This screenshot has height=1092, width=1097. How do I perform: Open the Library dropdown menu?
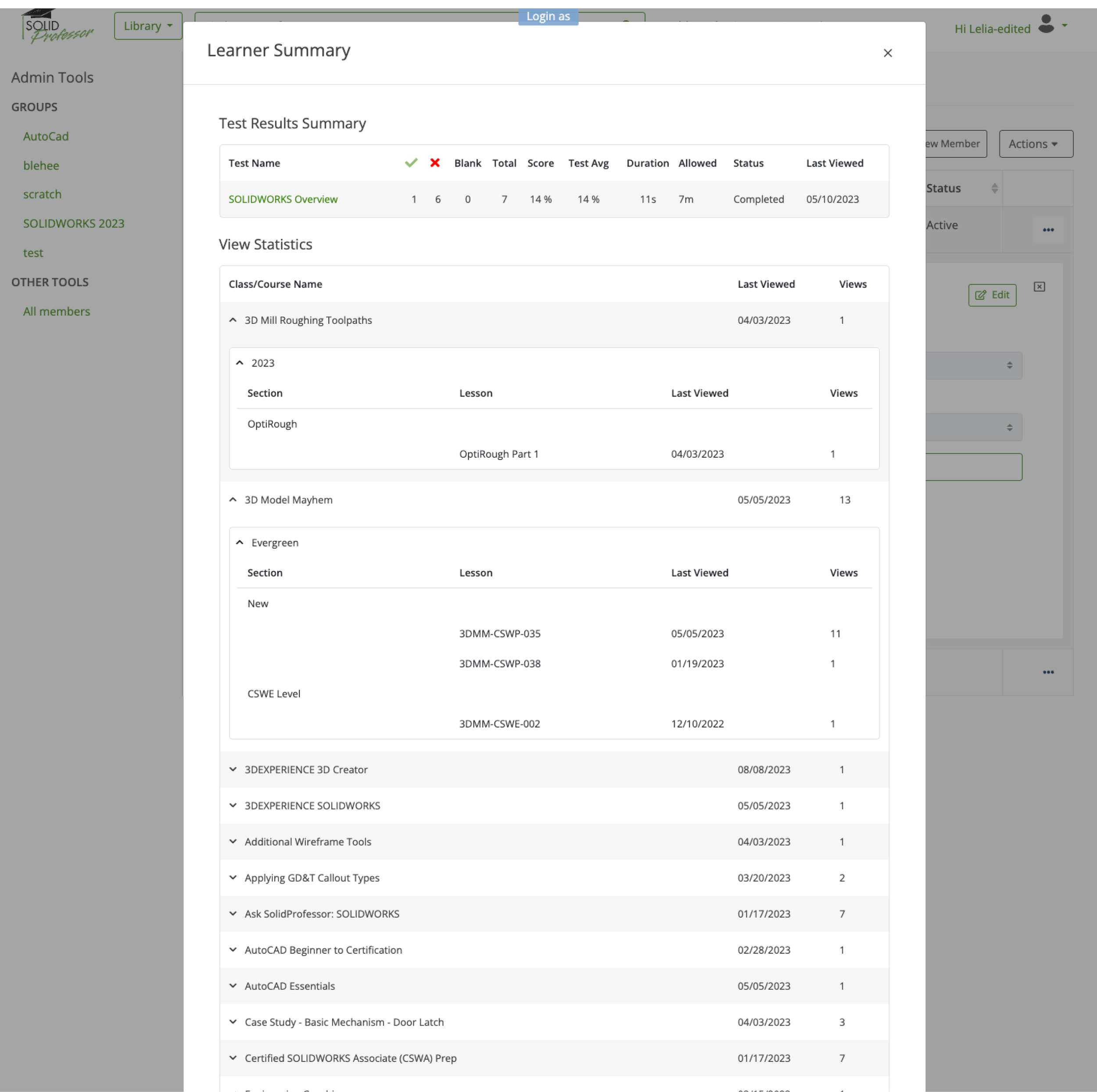point(147,26)
